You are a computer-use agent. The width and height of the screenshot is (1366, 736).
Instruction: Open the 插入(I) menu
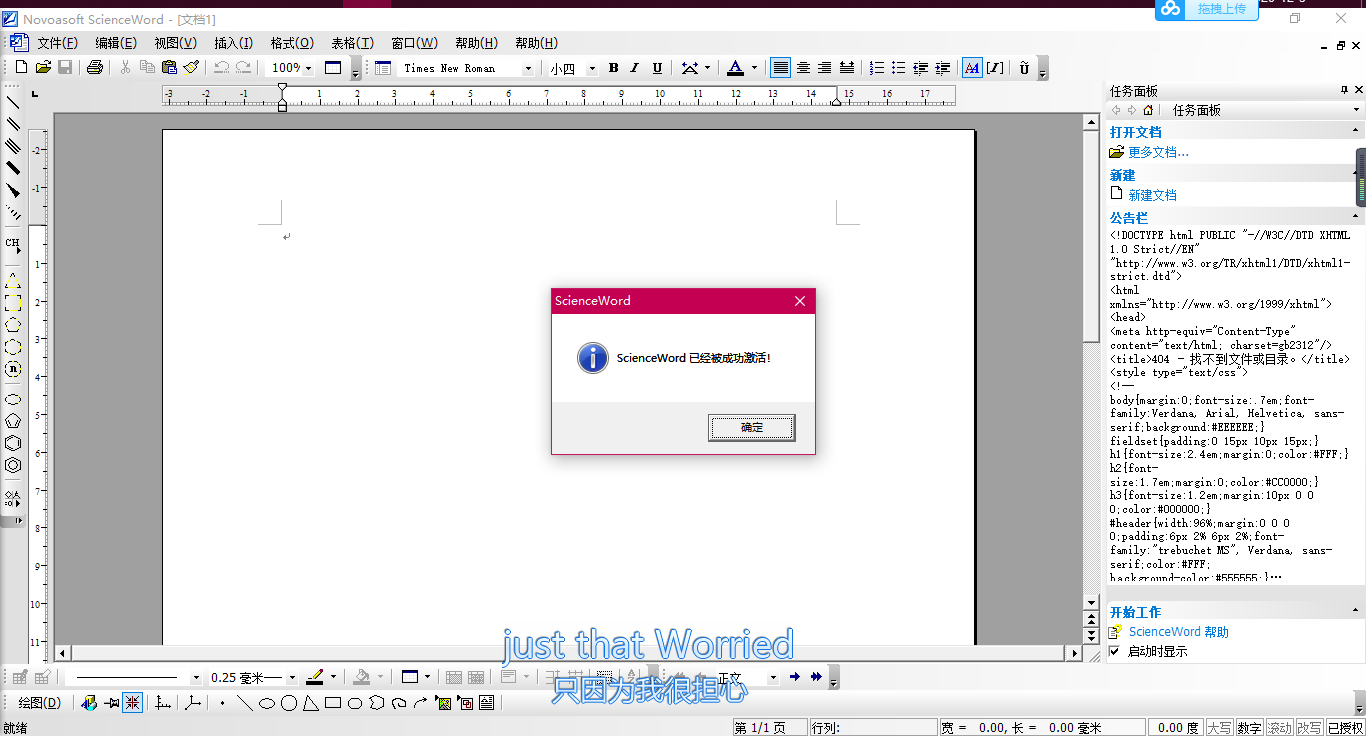(233, 43)
